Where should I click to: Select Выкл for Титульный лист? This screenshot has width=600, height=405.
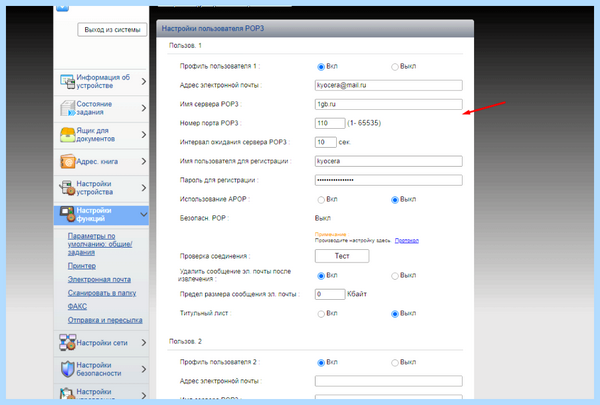coord(395,314)
